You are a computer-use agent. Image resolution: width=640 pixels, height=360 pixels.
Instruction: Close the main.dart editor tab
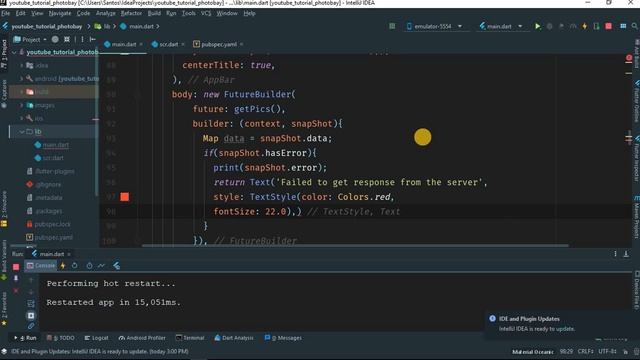141,44
